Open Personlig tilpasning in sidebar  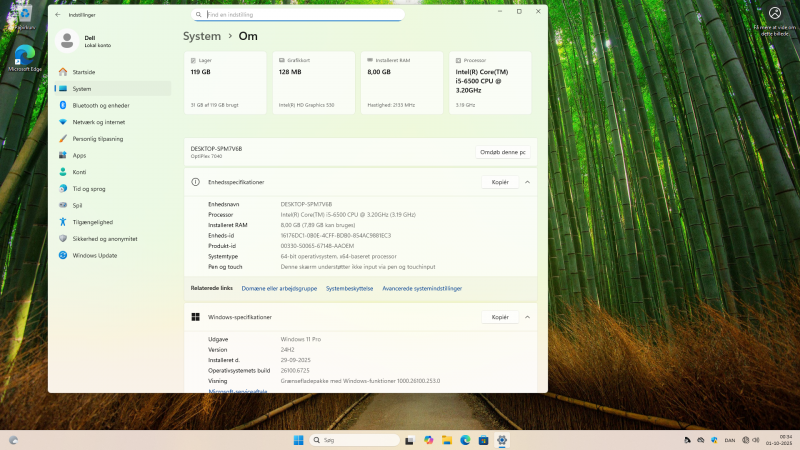pos(97,138)
